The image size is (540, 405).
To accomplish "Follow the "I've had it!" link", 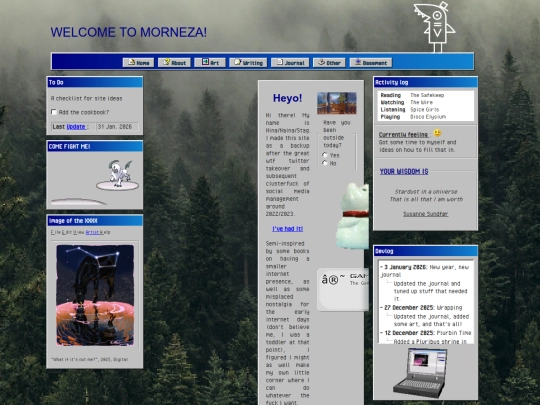I will 288,229.
